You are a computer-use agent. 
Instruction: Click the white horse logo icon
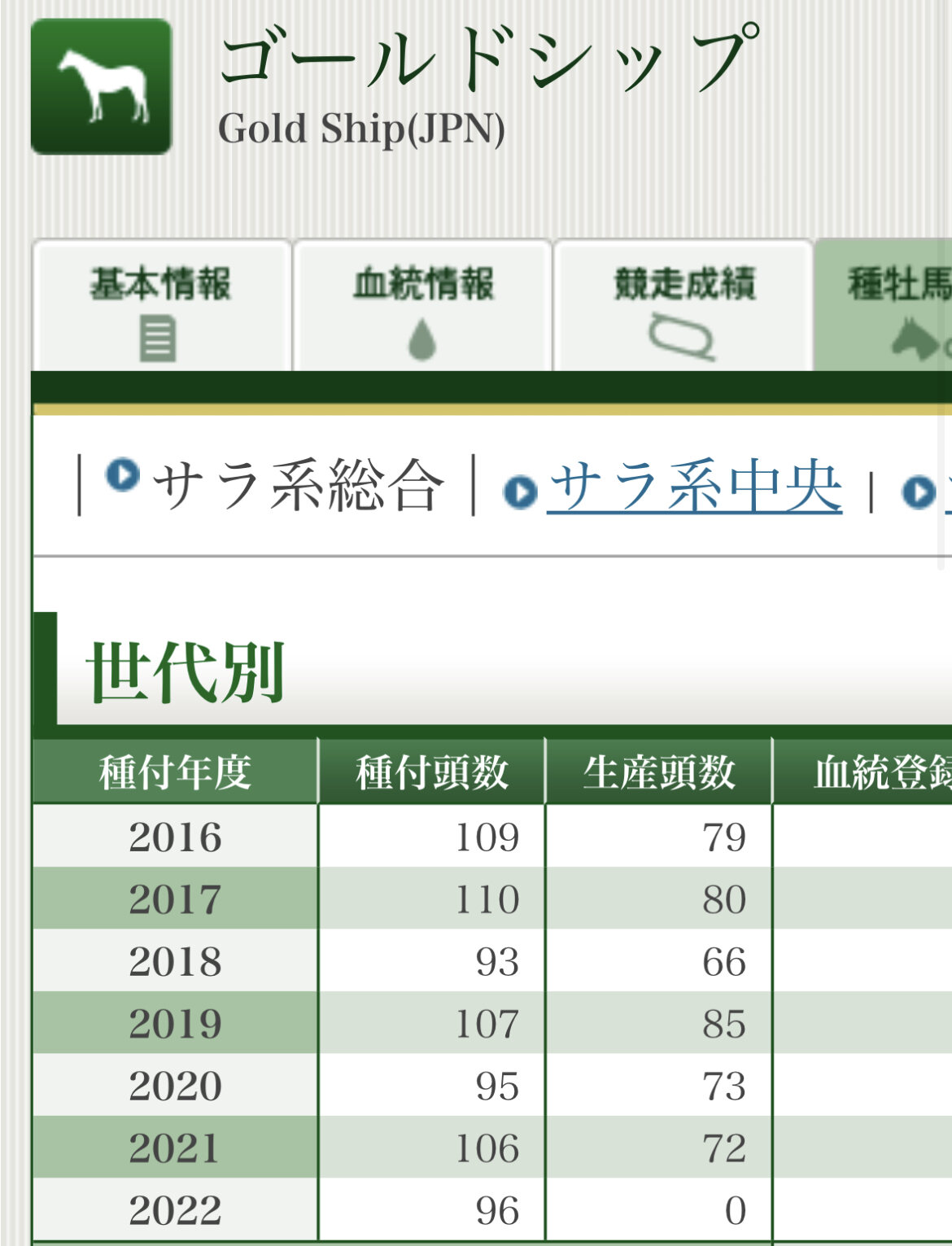101,86
